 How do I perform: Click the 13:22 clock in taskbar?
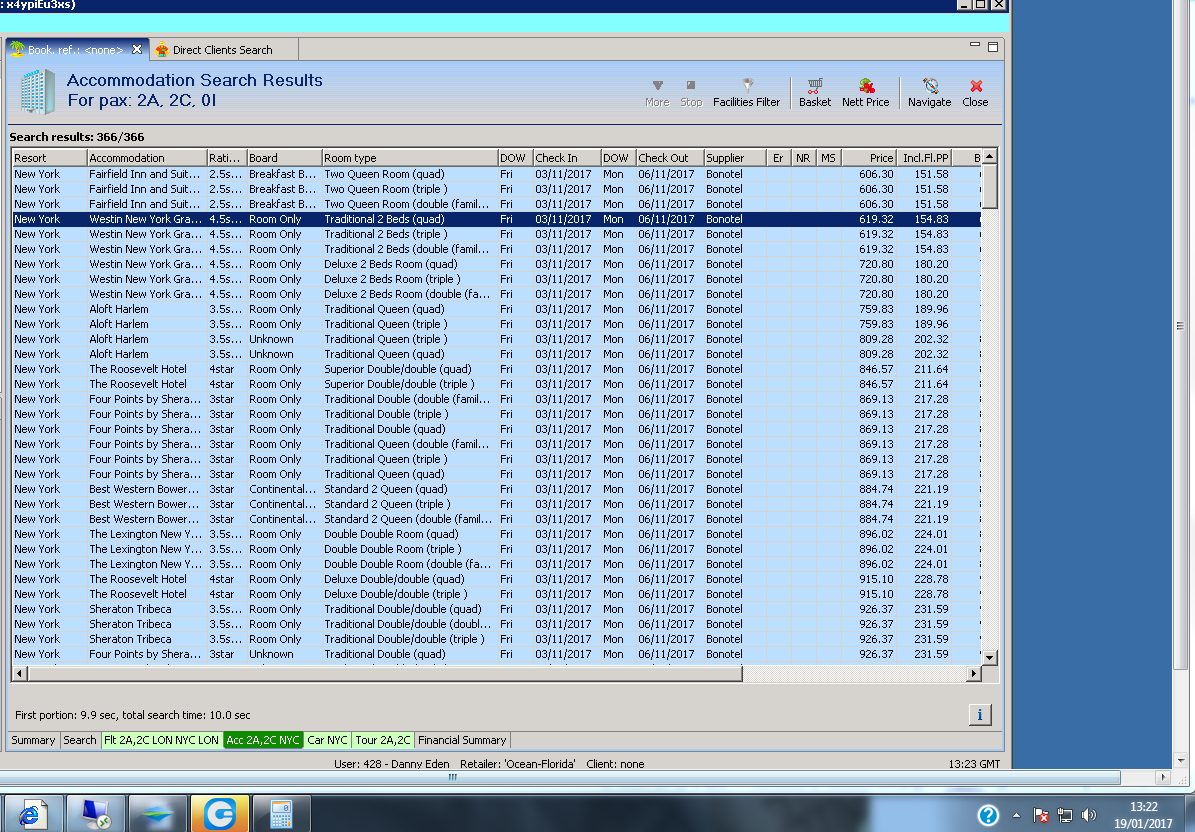[x=1143, y=807]
